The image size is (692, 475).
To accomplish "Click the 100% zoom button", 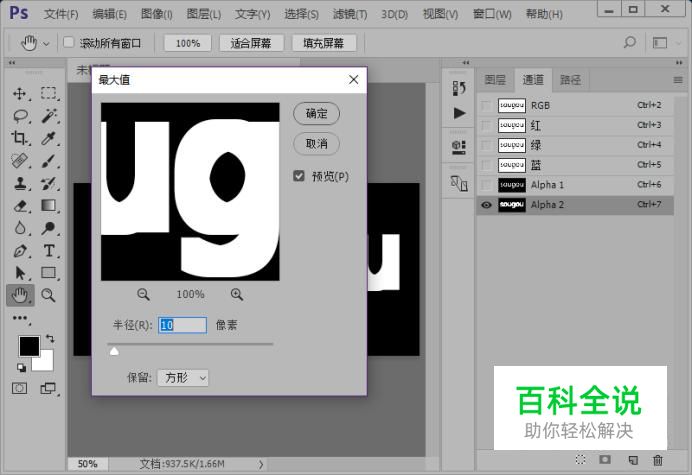I will coord(188,43).
